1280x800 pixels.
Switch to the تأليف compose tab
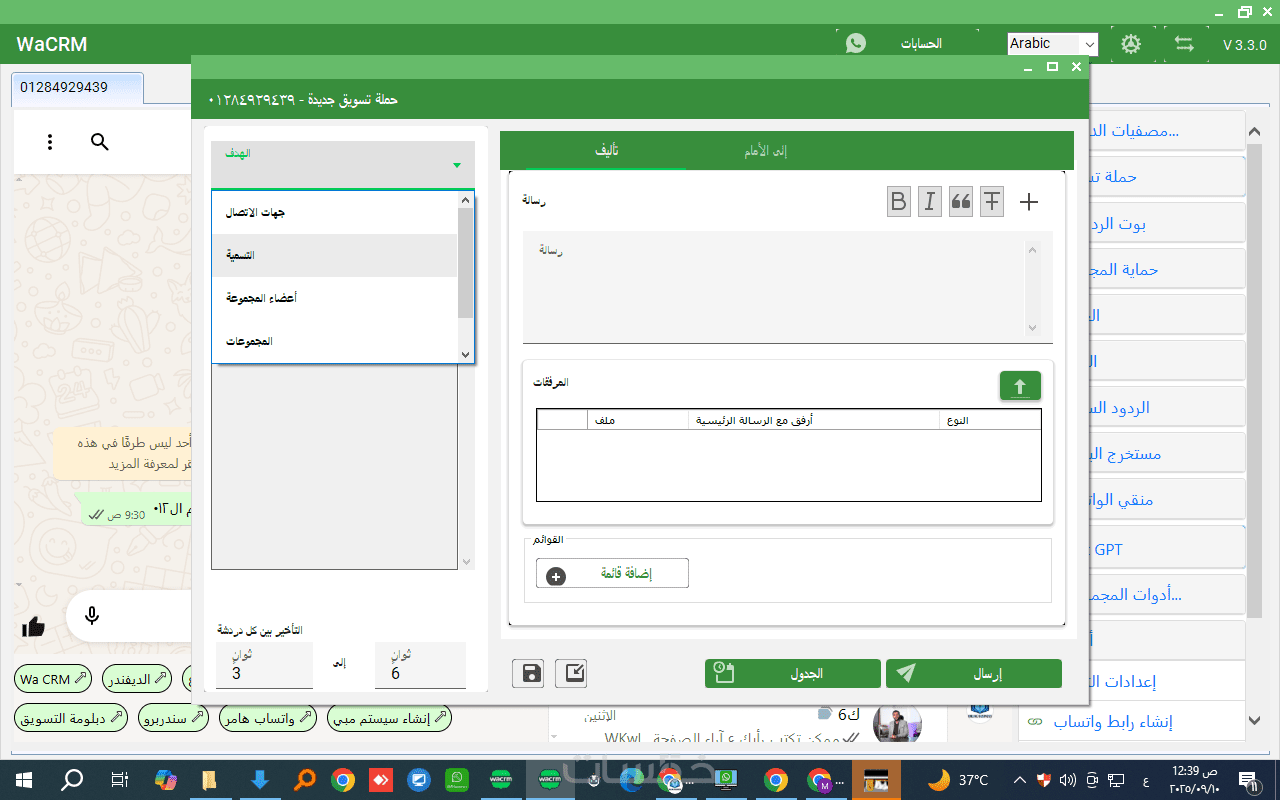(607, 151)
